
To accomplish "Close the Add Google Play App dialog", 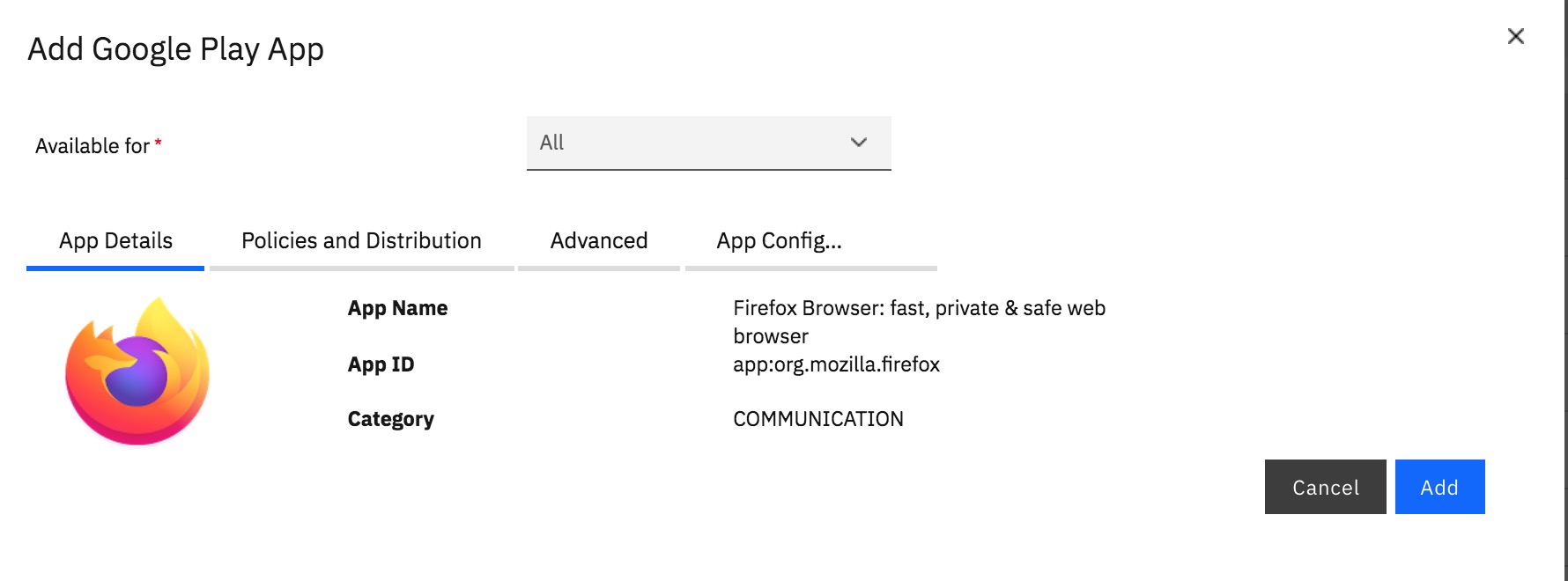I will (x=1515, y=36).
